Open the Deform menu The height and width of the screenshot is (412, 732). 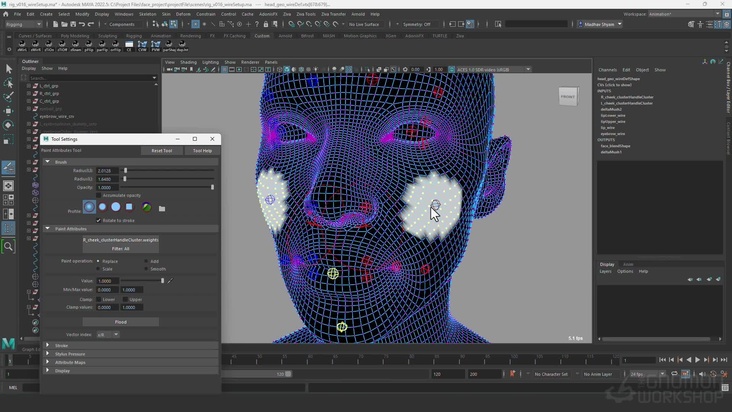pos(183,14)
